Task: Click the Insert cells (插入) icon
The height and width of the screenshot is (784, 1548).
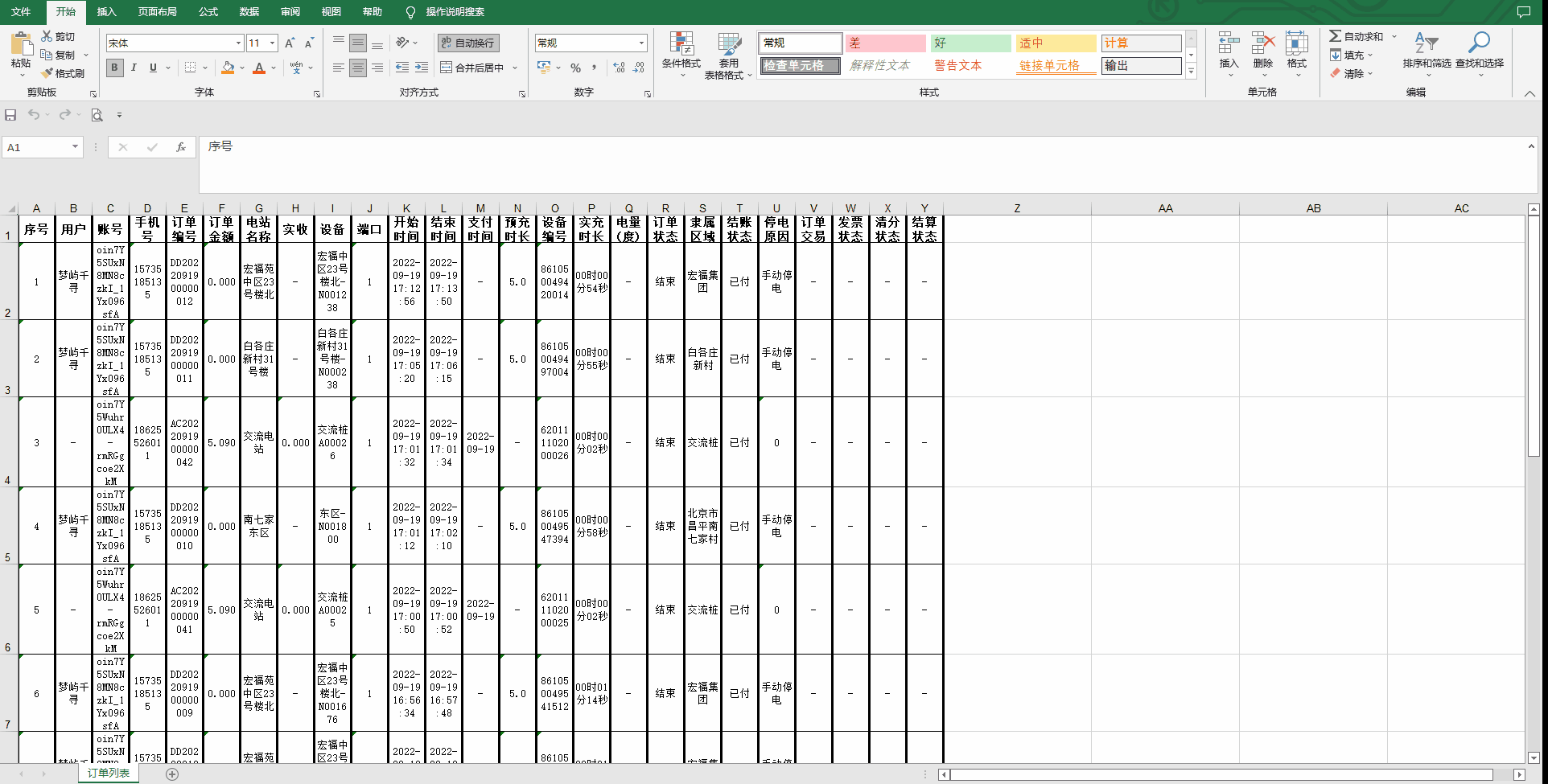Action: point(1229,43)
